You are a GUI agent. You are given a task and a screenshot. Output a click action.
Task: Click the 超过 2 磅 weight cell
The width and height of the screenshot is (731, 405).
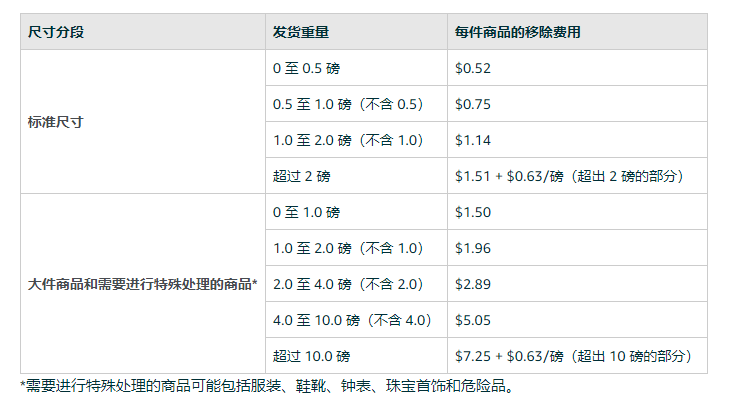301,176
